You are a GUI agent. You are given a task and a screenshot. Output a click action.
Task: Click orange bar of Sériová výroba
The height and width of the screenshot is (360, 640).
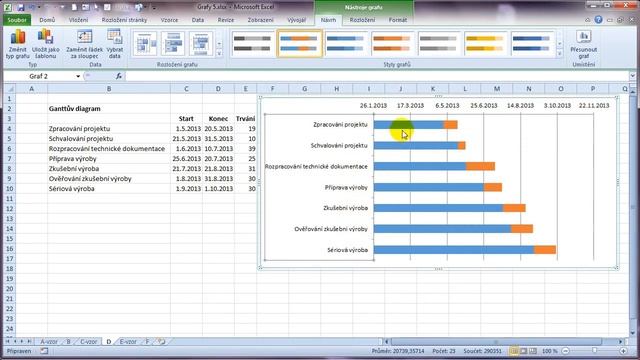(x=545, y=250)
